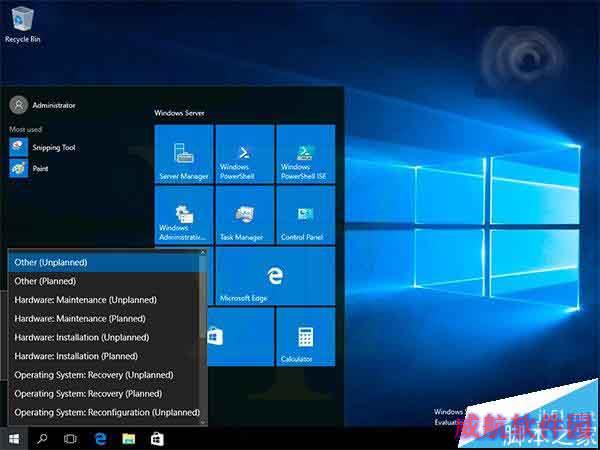This screenshot has width=600, height=450.
Task: Open the Windows PowerShell tile
Action: point(245,154)
